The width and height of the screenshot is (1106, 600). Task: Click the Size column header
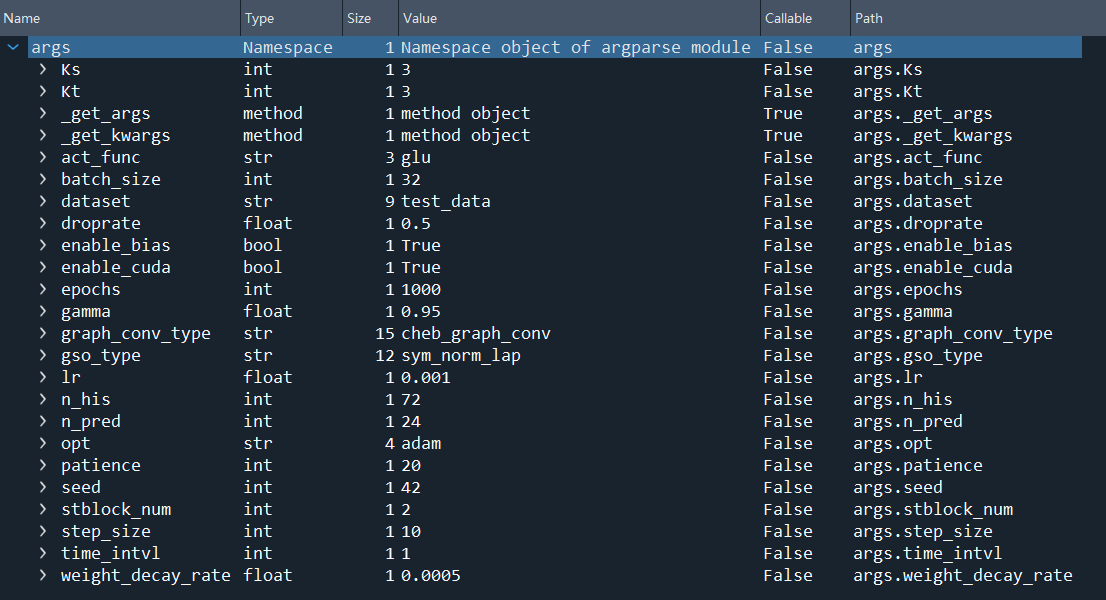click(358, 18)
